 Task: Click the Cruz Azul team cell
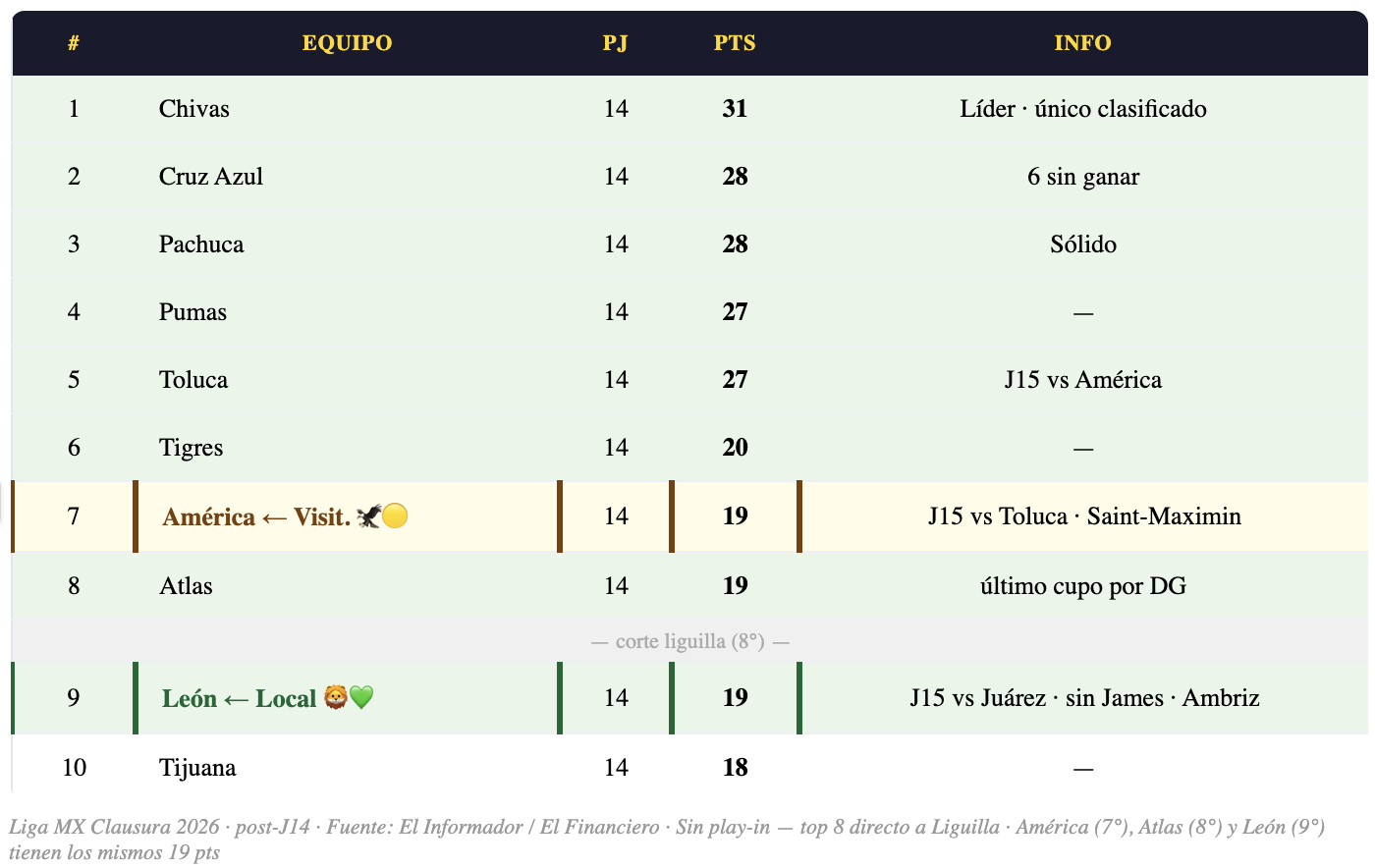(x=211, y=177)
